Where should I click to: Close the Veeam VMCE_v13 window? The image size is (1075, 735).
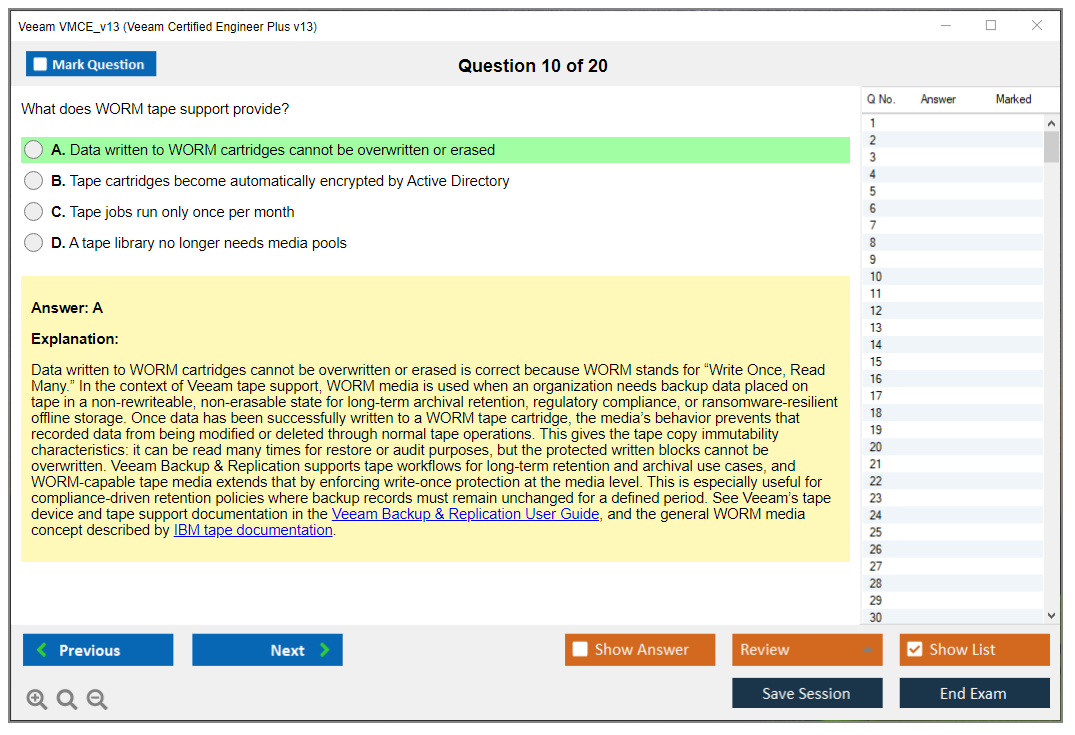(x=1037, y=25)
